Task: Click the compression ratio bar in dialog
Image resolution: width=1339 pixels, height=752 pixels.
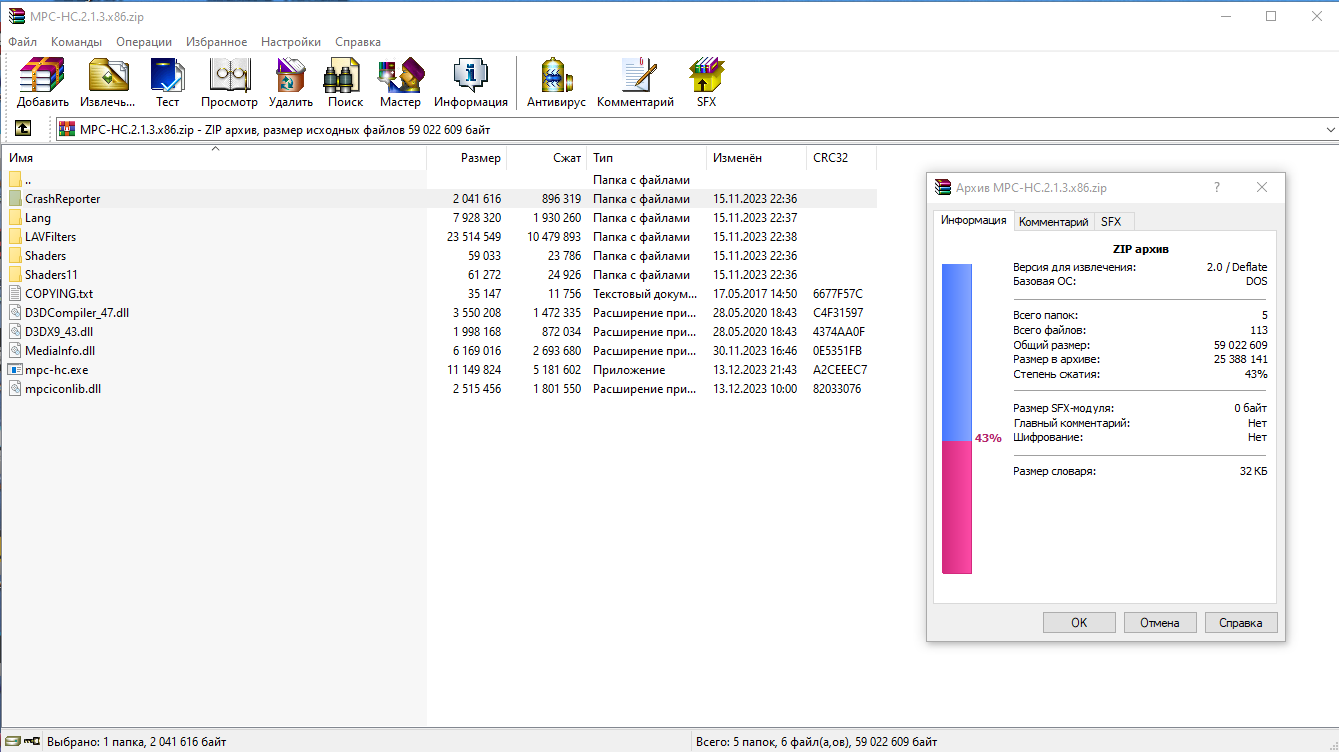Action: coord(956,419)
